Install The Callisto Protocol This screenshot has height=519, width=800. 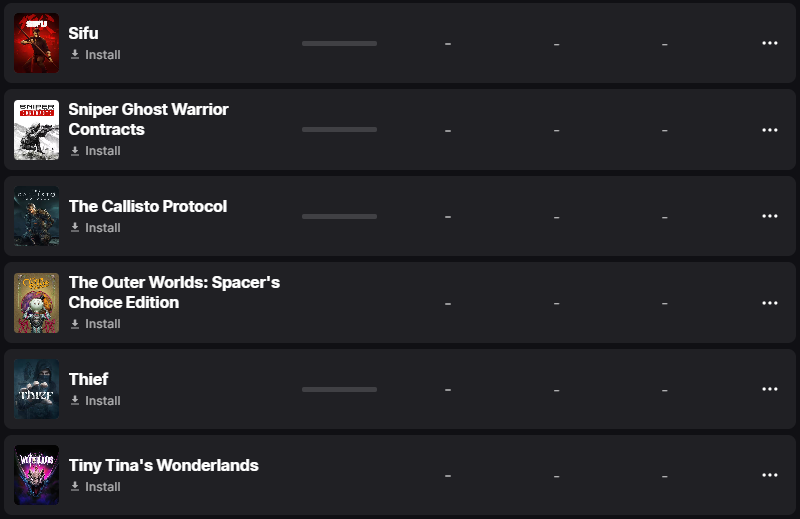[x=95, y=228]
